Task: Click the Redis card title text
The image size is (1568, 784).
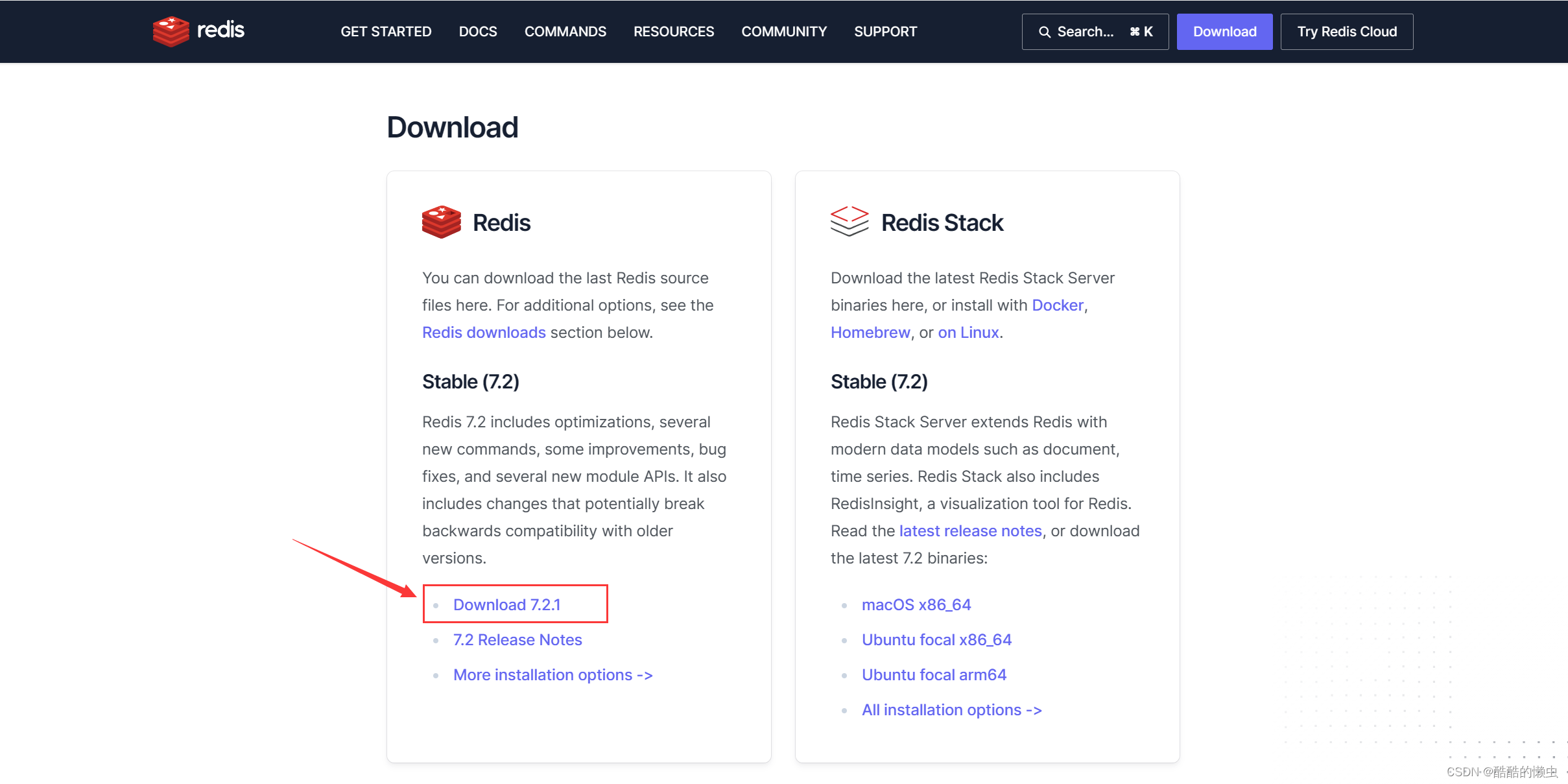Action: click(501, 222)
